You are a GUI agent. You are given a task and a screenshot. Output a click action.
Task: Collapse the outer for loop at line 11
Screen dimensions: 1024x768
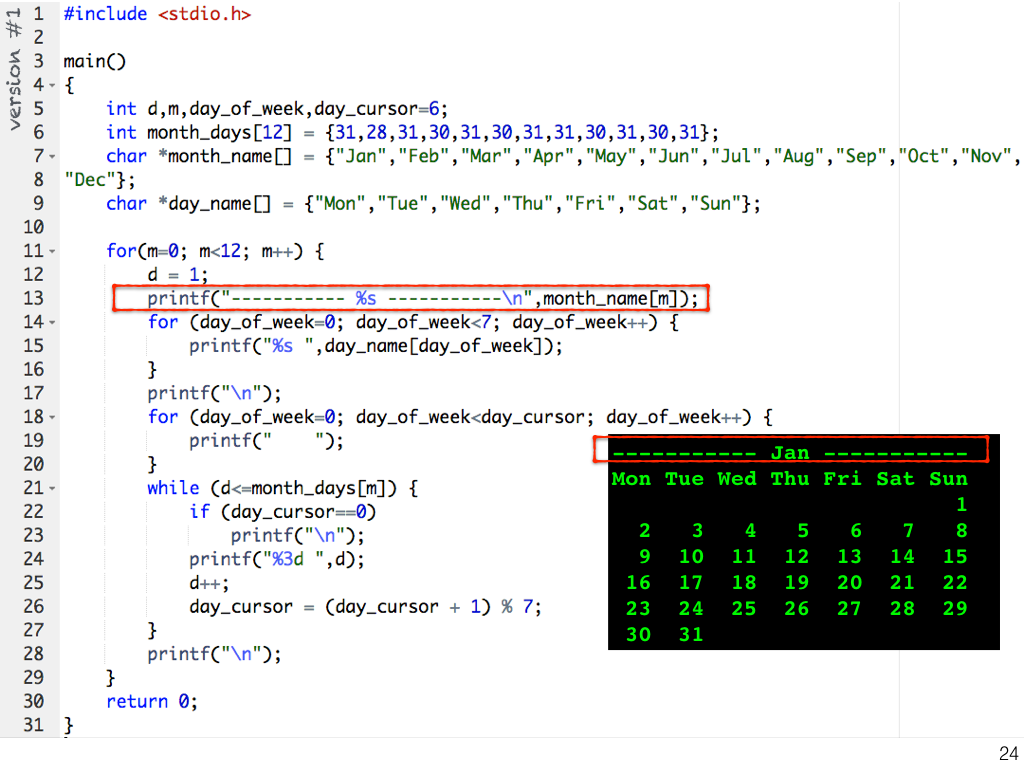point(52,252)
